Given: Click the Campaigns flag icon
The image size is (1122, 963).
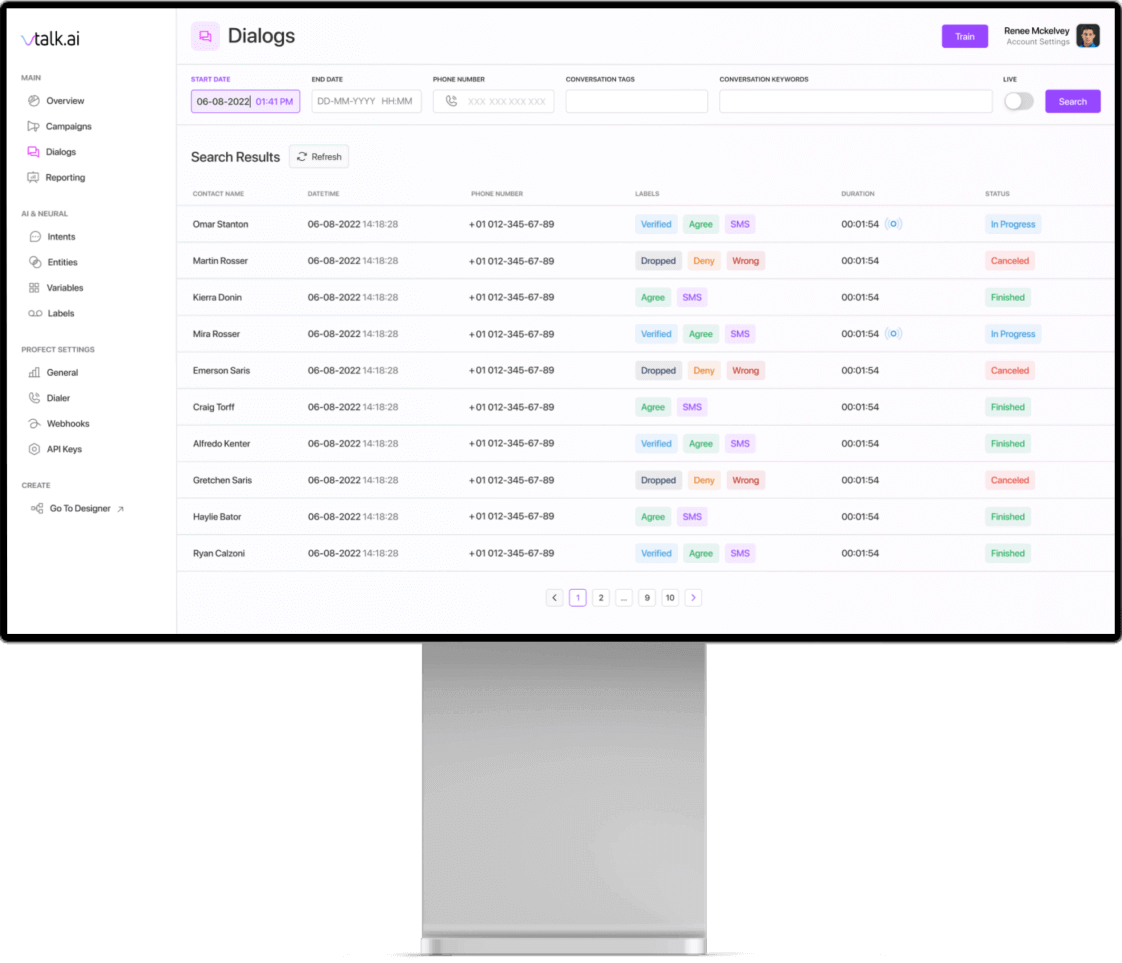Looking at the screenshot, I should tap(34, 127).
